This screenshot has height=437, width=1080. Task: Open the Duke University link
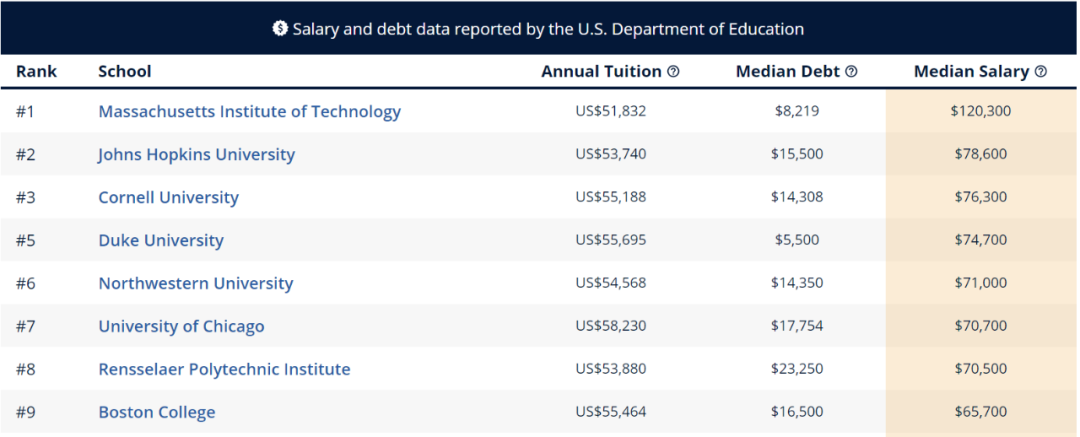pyautogui.click(x=160, y=241)
